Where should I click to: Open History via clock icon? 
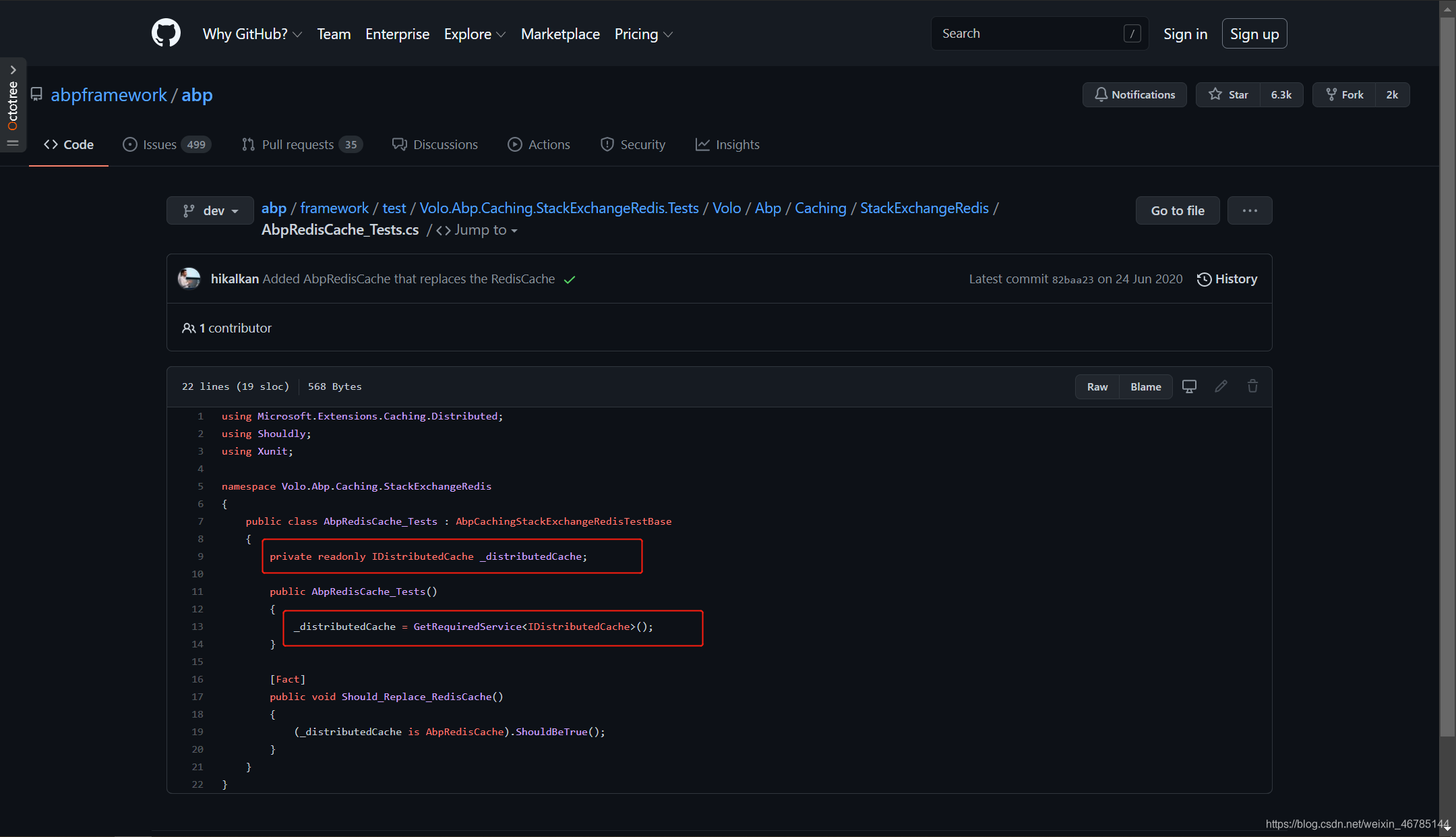(1204, 279)
